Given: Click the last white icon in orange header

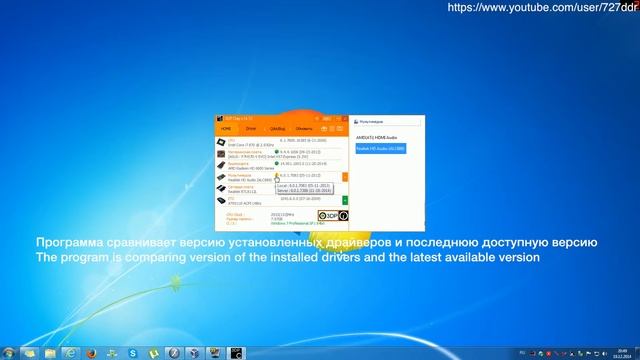Looking at the screenshot, I should (x=340, y=129).
